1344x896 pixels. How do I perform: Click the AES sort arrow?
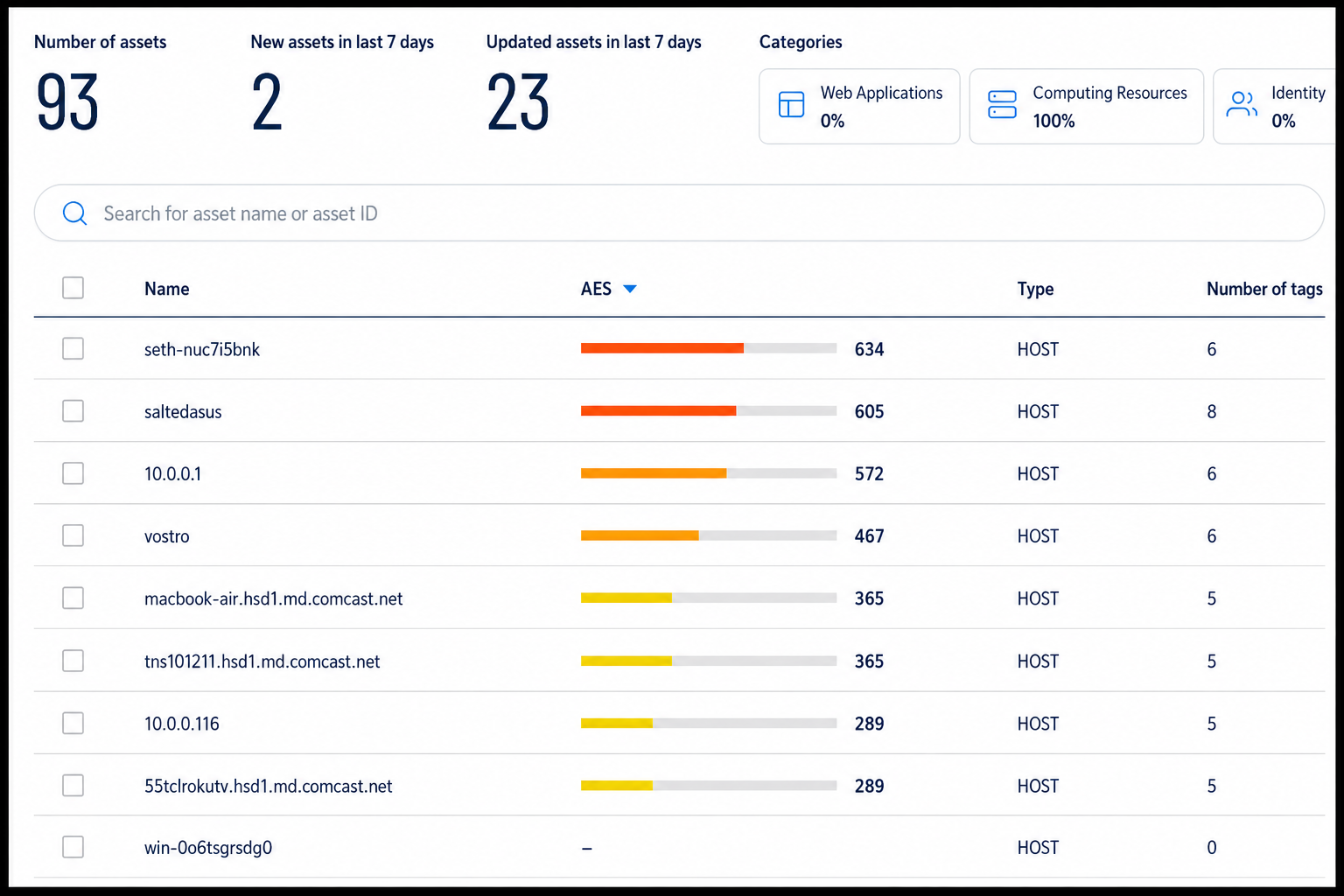[x=629, y=289]
